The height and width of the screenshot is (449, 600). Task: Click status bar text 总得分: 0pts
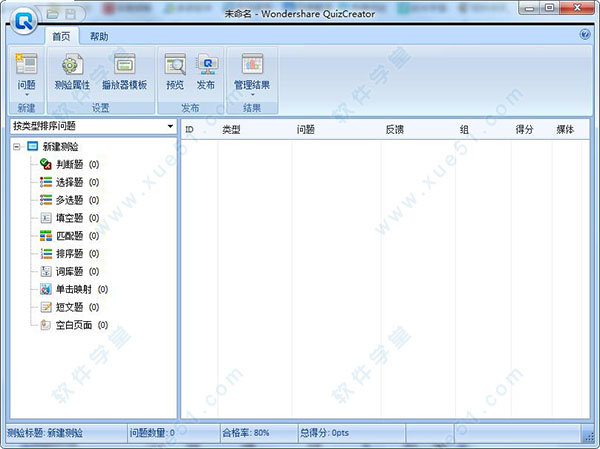coord(324,433)
